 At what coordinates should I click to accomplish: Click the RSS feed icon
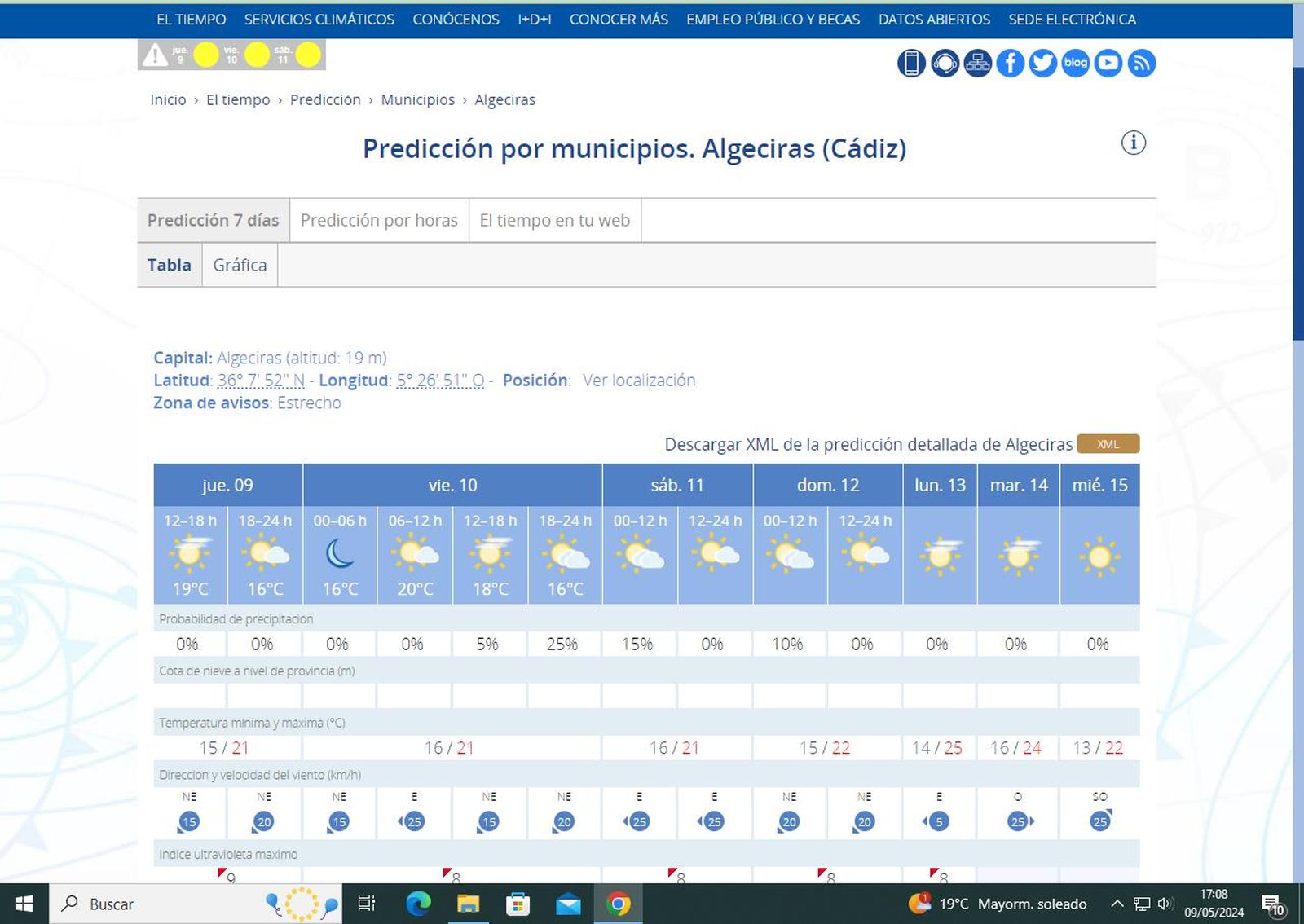tap(1142, 63)
